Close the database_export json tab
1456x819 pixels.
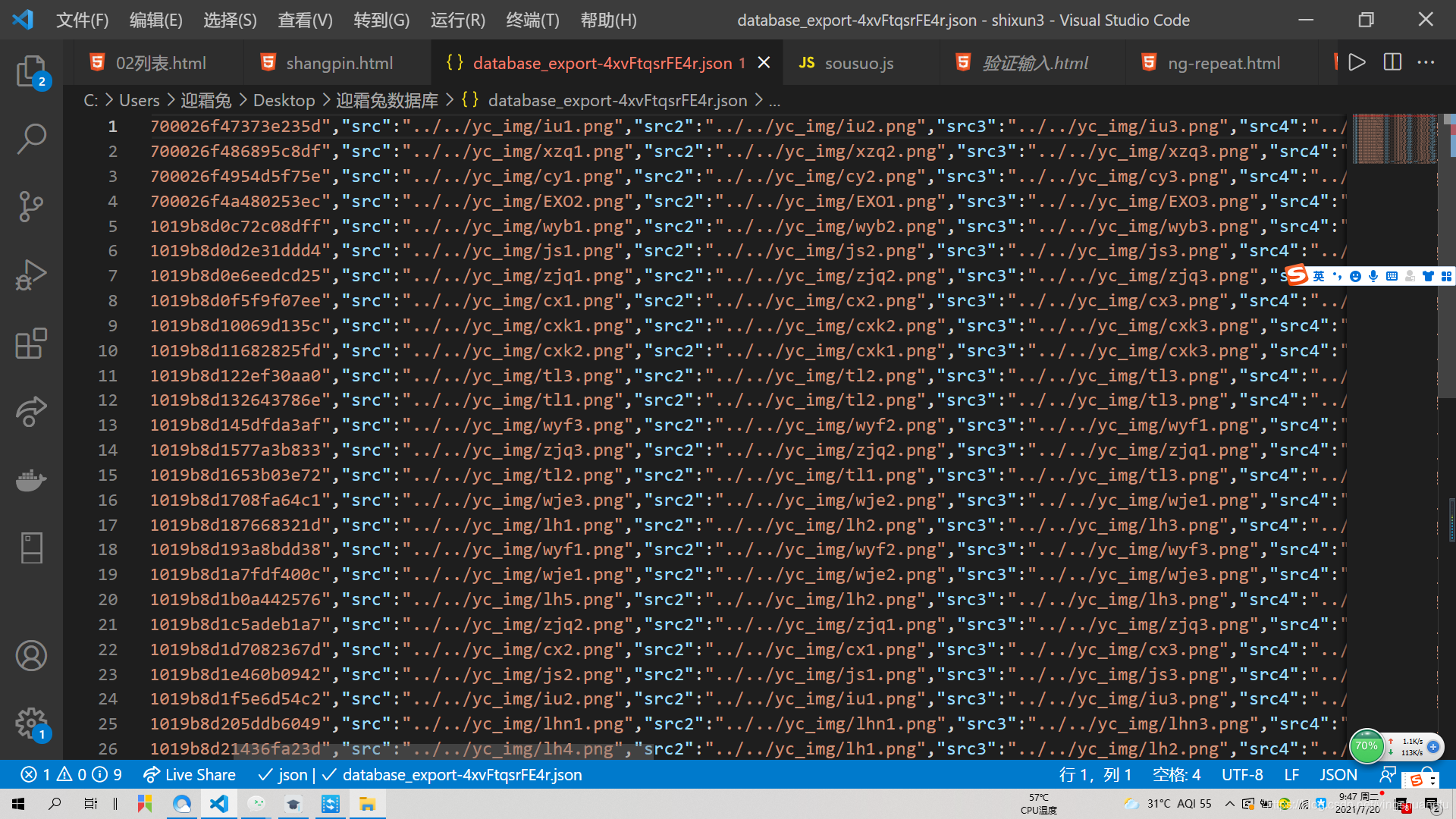click(764, 63)
